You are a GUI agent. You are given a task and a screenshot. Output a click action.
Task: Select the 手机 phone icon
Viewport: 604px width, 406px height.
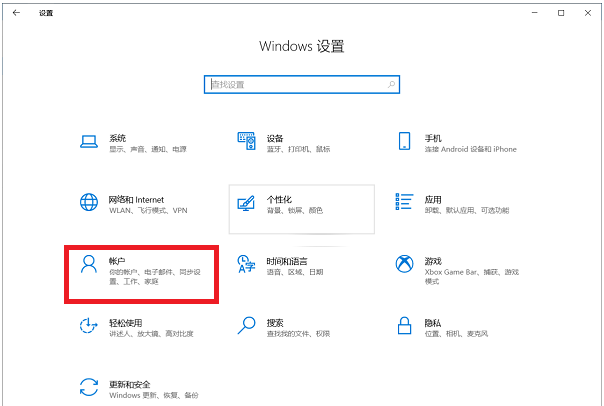pos(405,142)
